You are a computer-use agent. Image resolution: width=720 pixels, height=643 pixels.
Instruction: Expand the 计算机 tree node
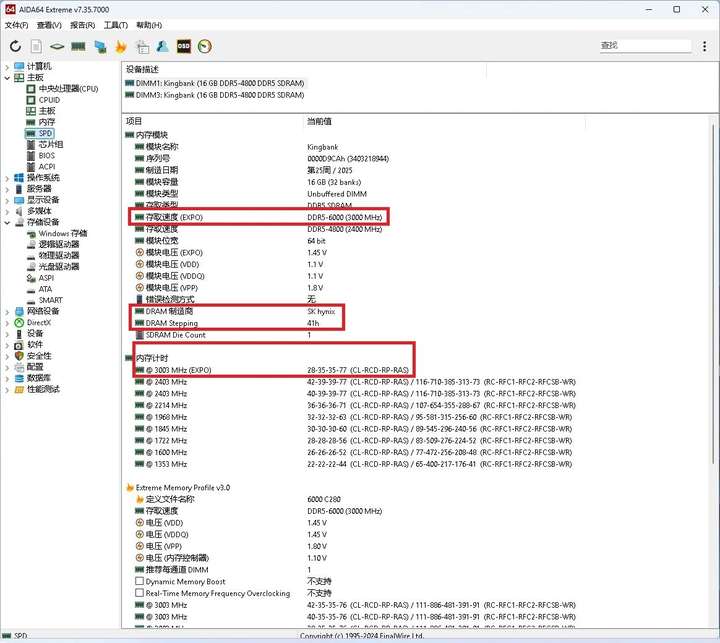pos(7,67)
